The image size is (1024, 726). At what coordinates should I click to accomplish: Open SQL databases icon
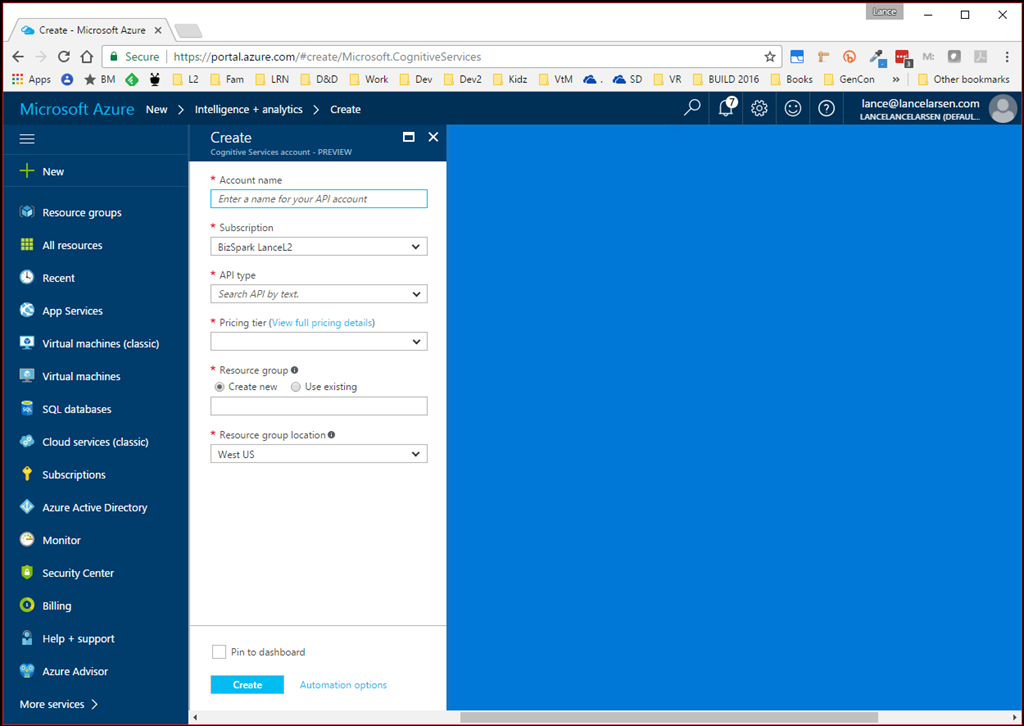click(x=27, y=409)
